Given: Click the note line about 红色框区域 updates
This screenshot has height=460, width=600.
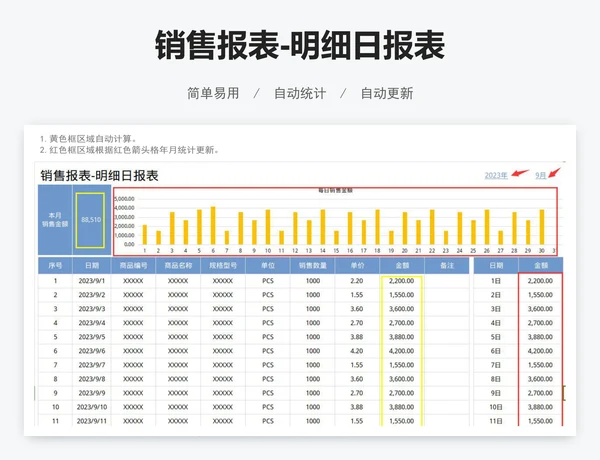Looking at the screenshot, I should coord(130,150).
